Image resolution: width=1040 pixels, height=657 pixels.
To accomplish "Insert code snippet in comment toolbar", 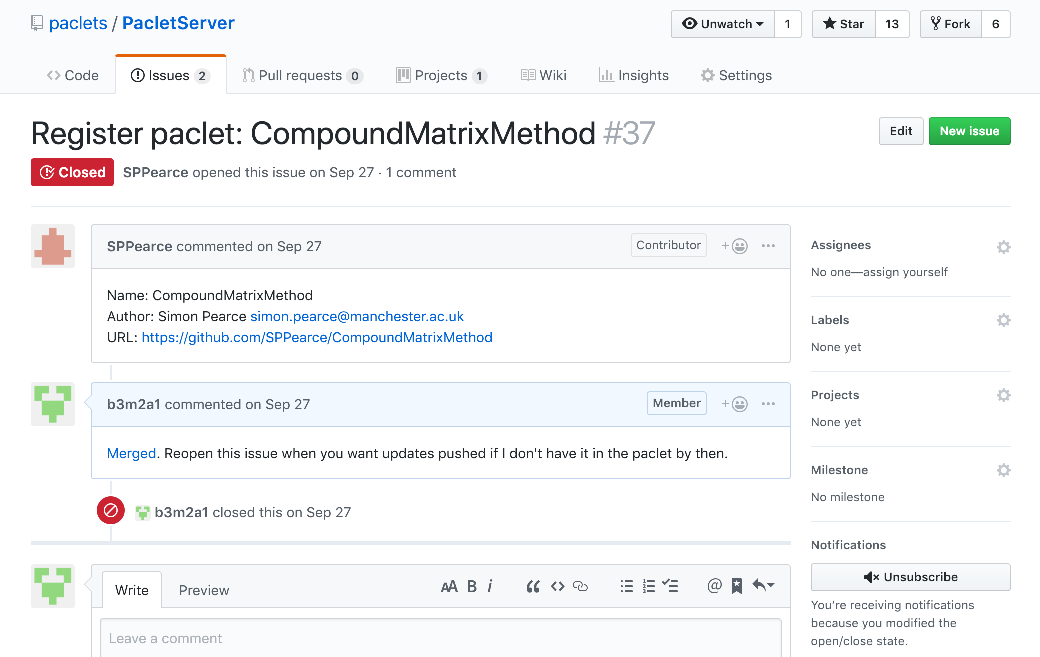I will pos(557,586).
